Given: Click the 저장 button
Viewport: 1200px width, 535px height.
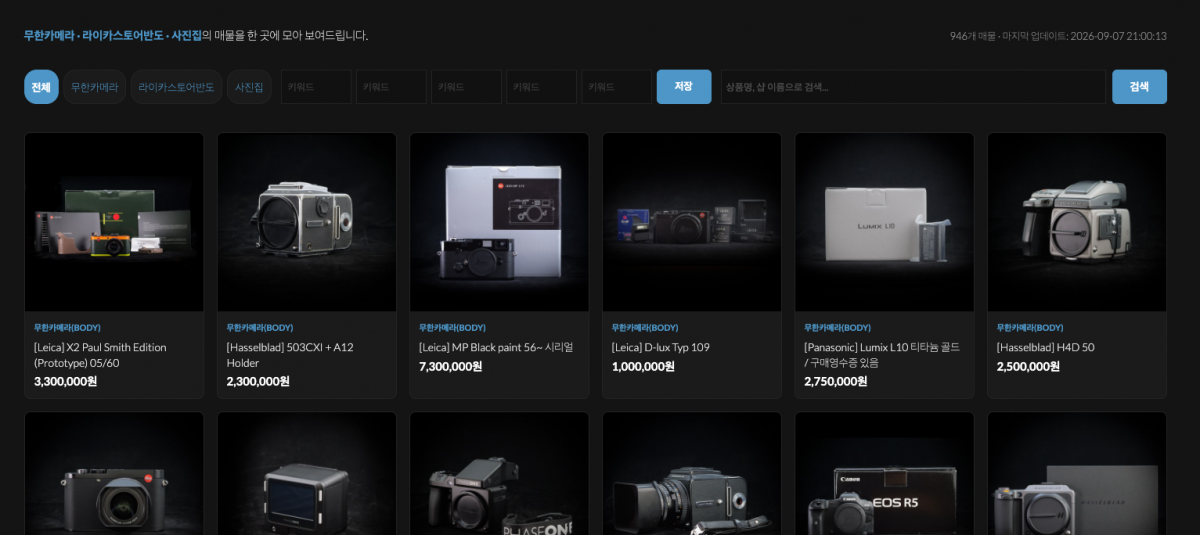Looking at the screenshot, I should coord(684,87).
